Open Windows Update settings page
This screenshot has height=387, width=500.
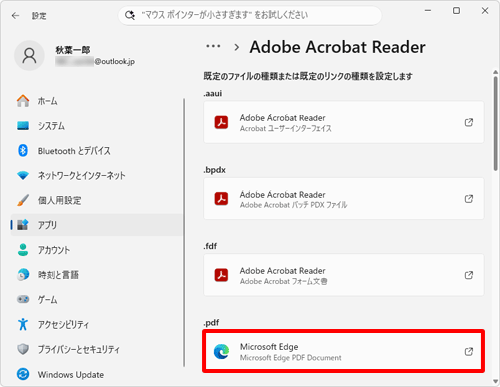click(97, 374)
